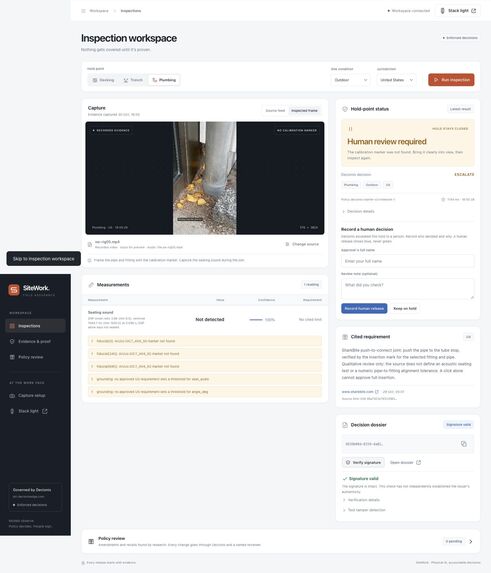Click the confidence bar in Seating sound row
Viewport: 491px width, 573px height.
(x=256, y=320)
